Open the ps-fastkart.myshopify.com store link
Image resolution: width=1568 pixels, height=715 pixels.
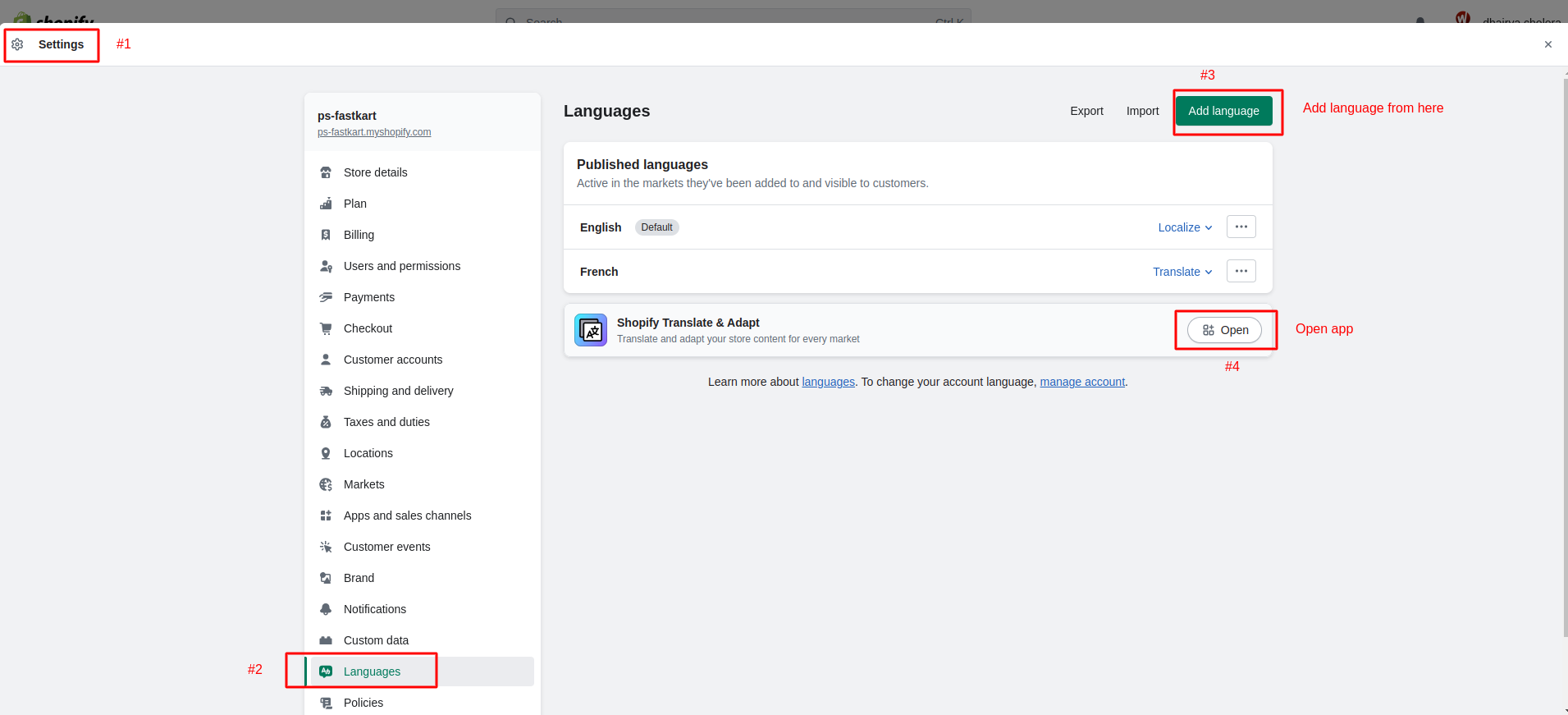(374, 132)
